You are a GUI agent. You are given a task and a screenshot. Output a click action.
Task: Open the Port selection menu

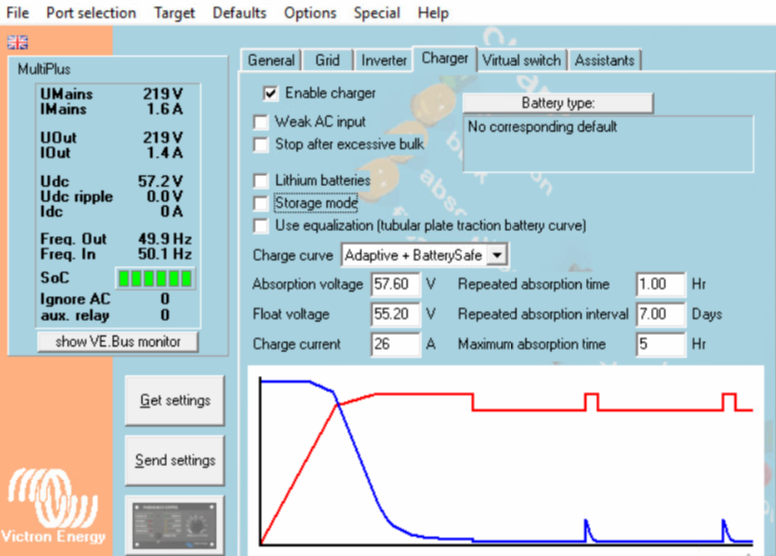[91, 12]
